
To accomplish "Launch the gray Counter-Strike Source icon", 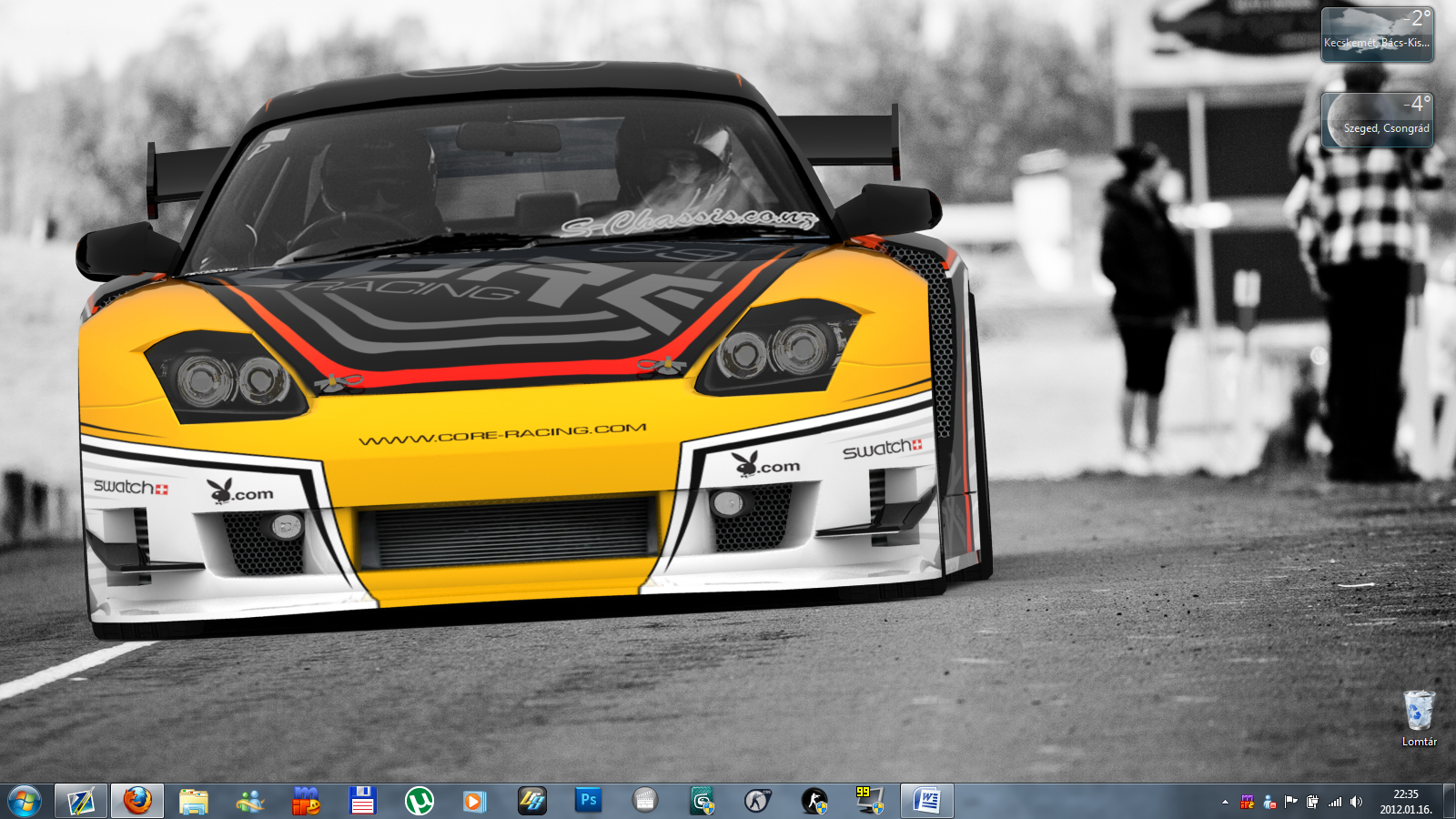I will pyautogui.click(x=758, y=801).
